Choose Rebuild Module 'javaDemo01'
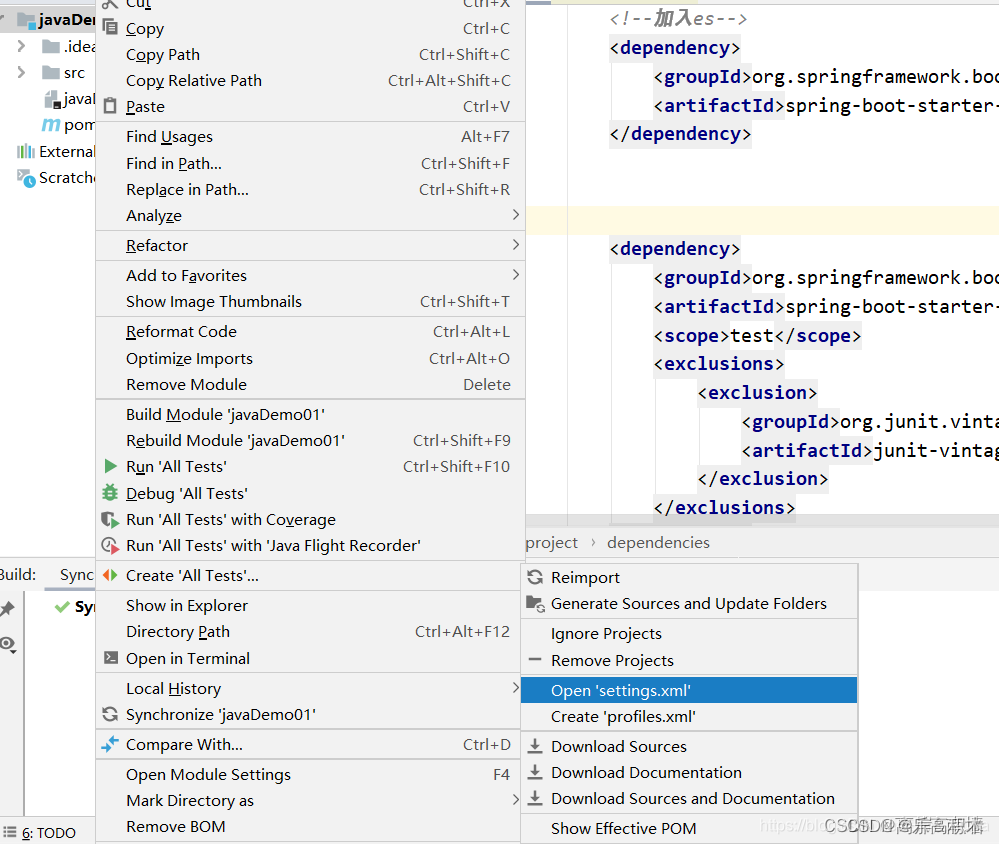Image resolution: width=999 pixels, height=844 pixels. [310, 441]
